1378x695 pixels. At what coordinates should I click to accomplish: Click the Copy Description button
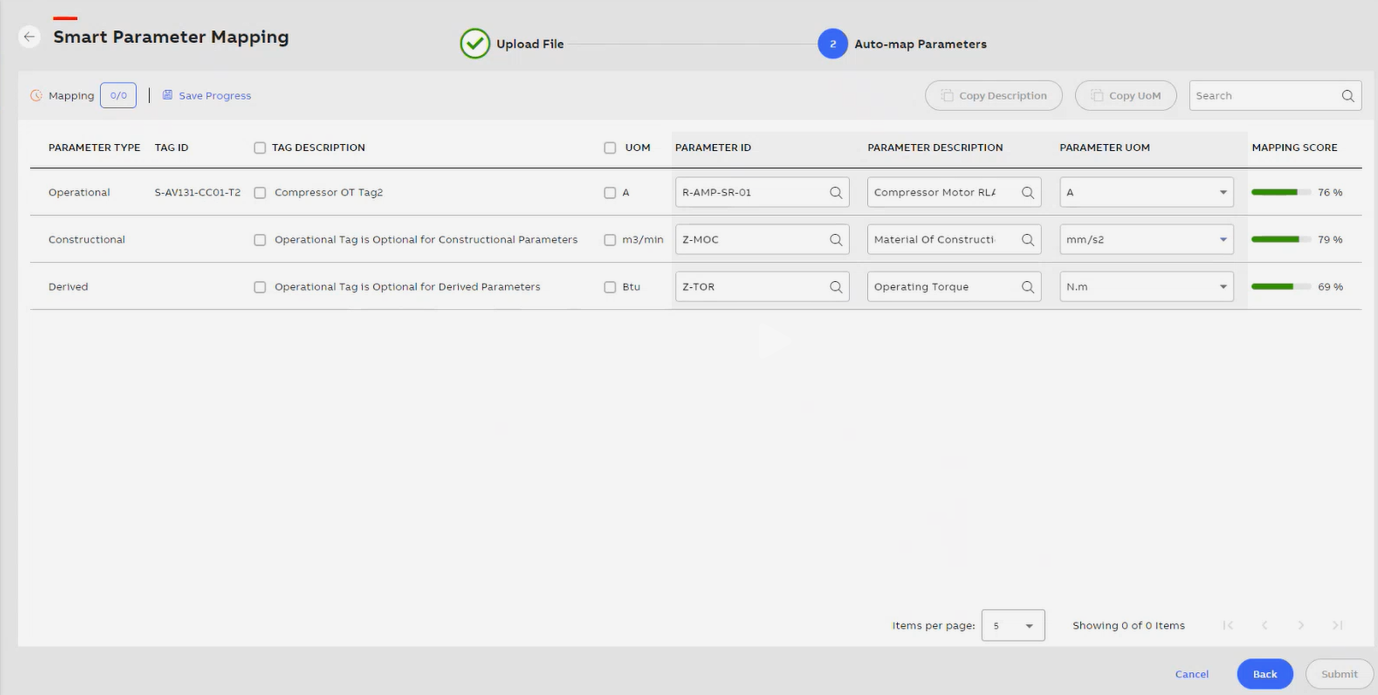pyautogui.click(x=994, y=96)
